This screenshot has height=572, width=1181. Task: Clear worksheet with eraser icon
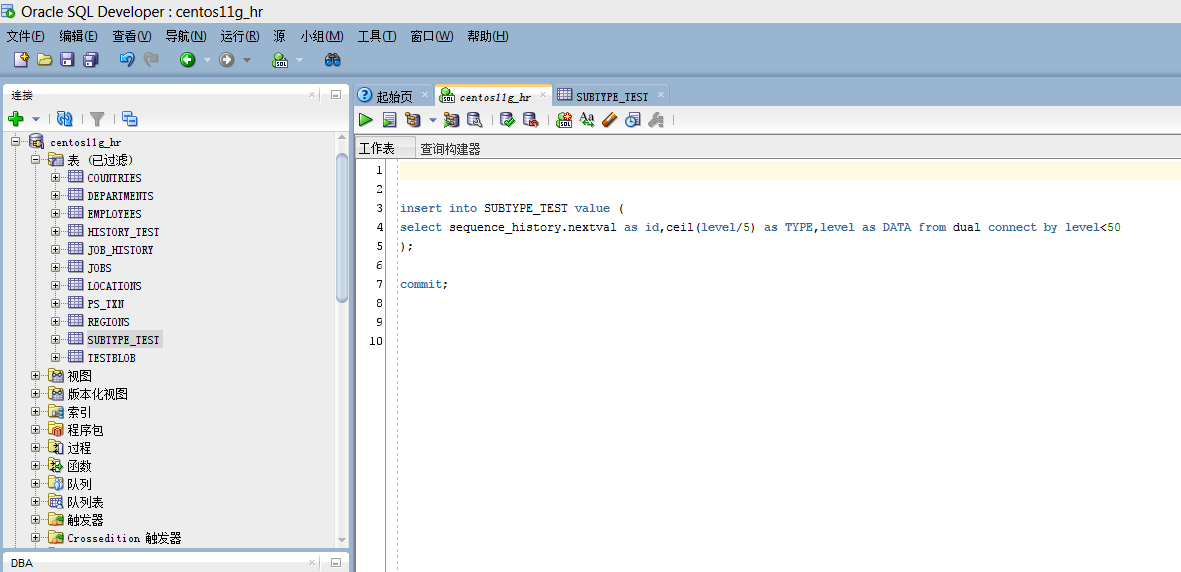tap(609, 119)
